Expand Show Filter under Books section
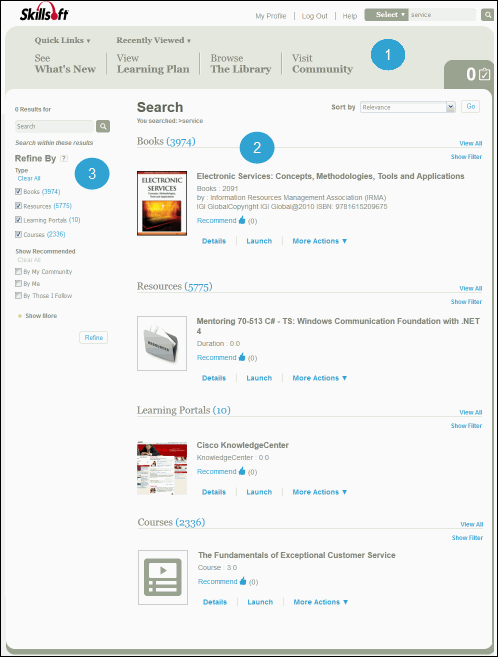 [466, 157]
